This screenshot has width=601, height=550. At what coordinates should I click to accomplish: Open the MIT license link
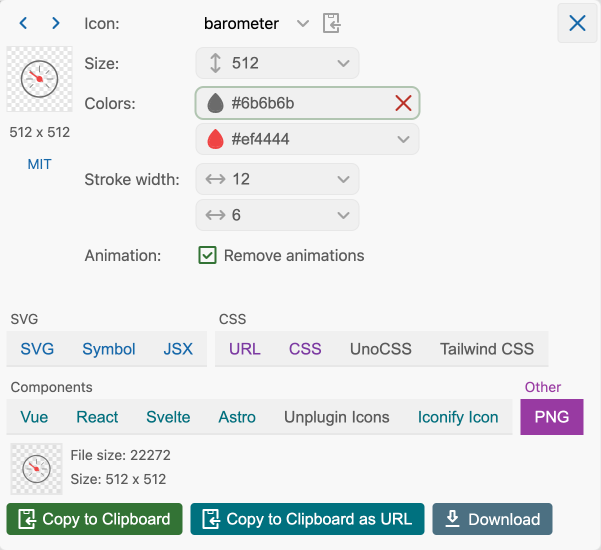pyautogui.click(x=39, y=164)
